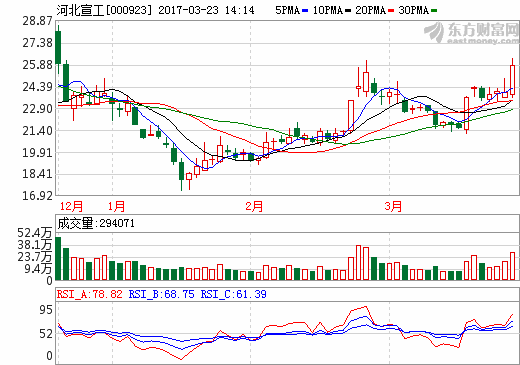
Task: Click the black 10PMA legend color swatch
Action: point(348,11)
